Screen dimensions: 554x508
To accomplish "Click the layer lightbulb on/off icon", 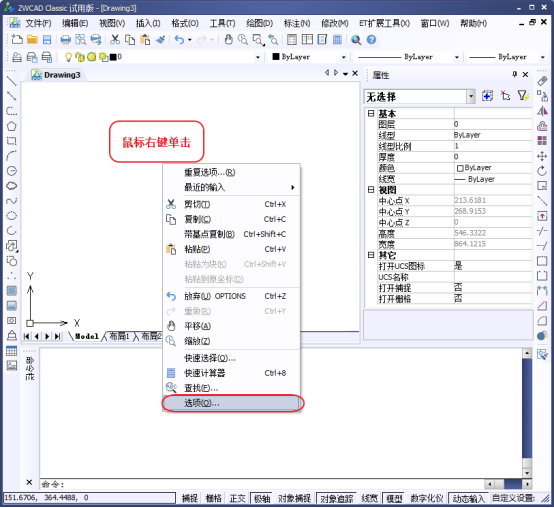I will pos(69,57).
